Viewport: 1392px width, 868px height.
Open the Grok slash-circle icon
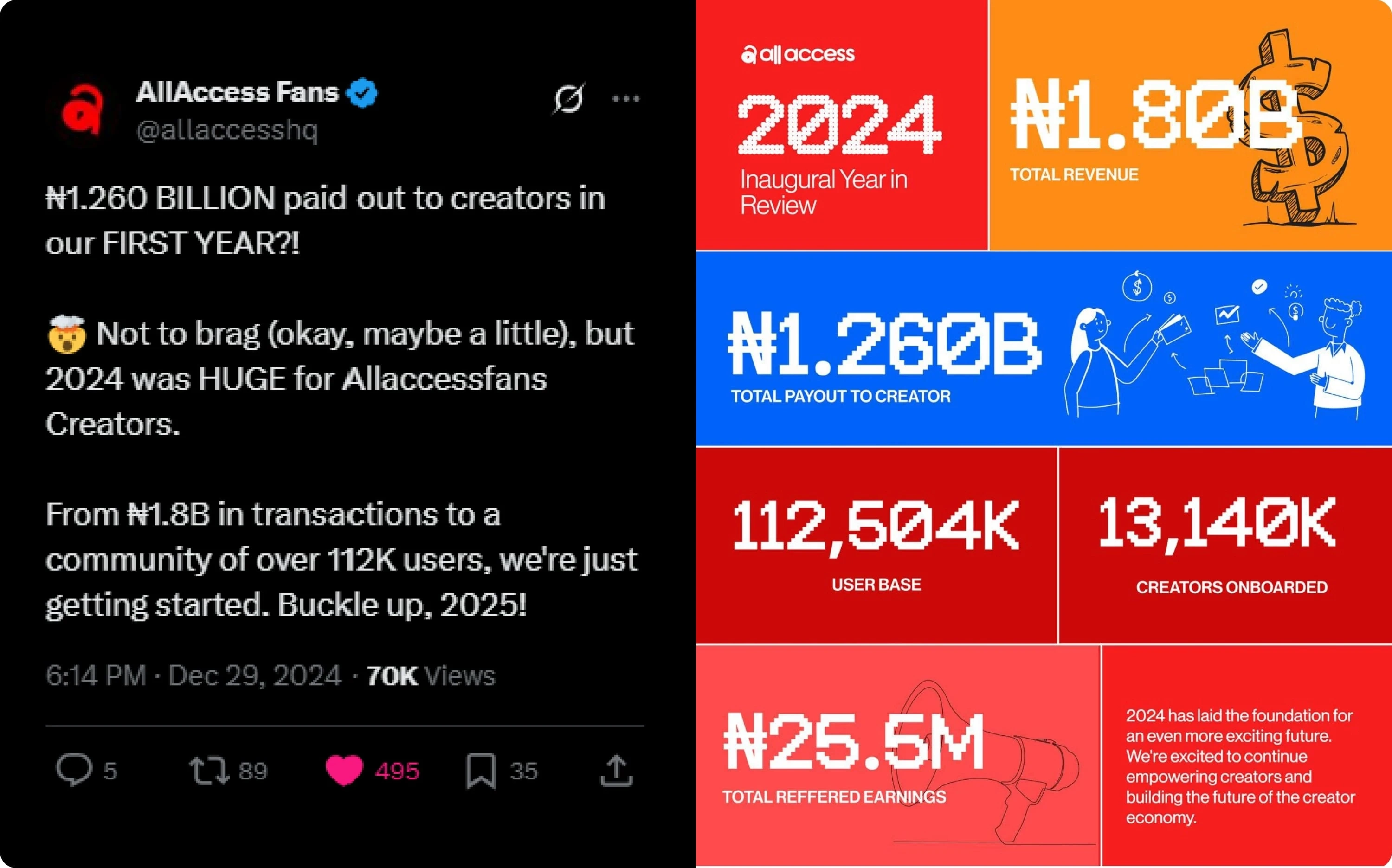point(568,98)
